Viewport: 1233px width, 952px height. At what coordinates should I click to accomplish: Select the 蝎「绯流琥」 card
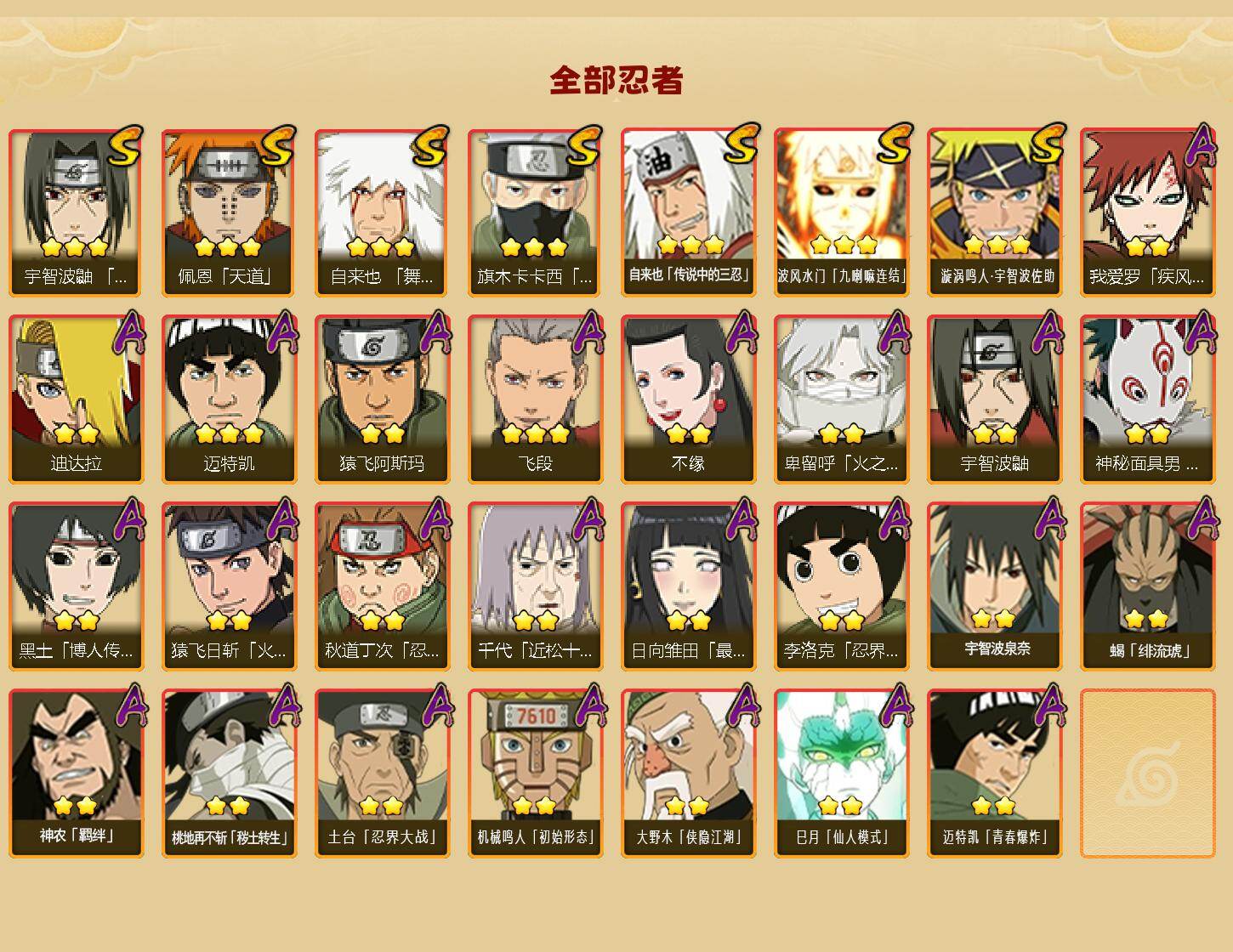(x=1147, y=586)
